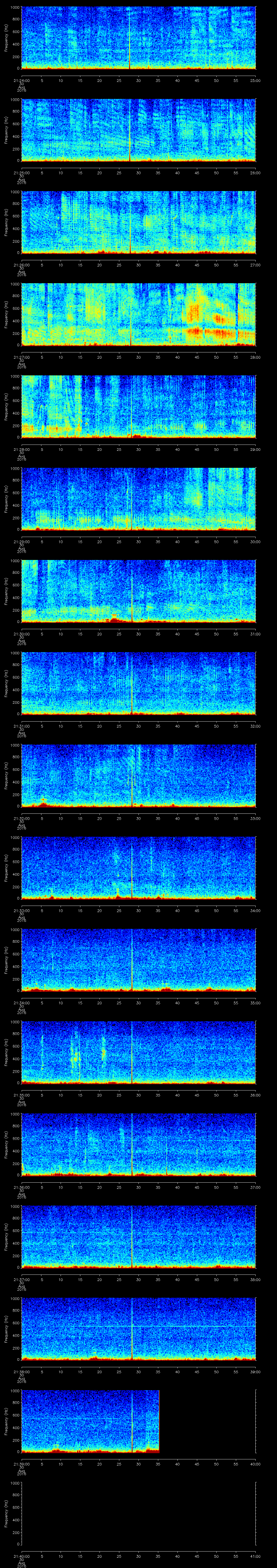This screenshot has width=277, height=1568.
Task: Click the spectrogram panel starting at 21:32:00
Action: [x=138, y=775]
